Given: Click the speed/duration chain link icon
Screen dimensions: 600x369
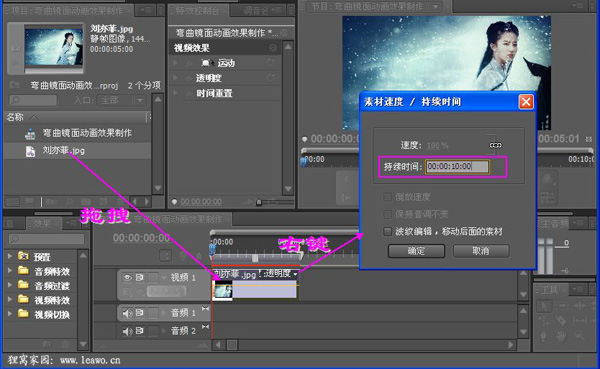Looking at the screenshot, I should [496, 145].
